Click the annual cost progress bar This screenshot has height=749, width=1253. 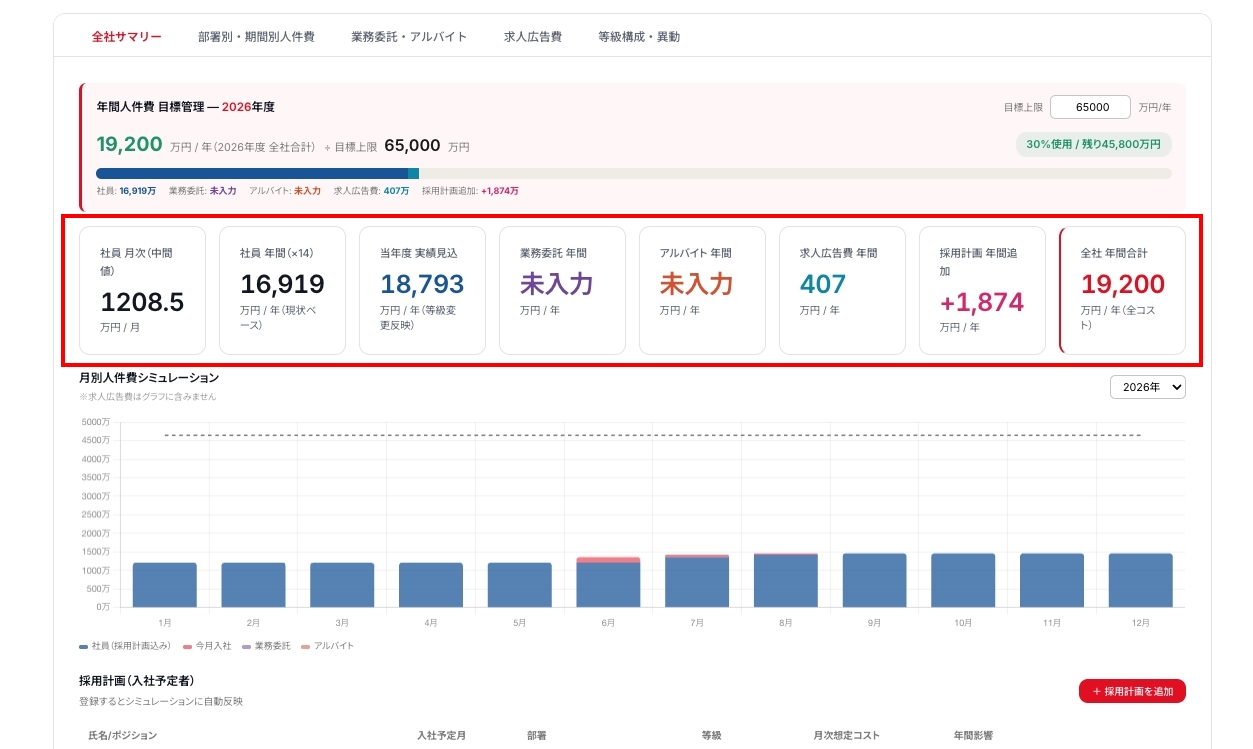pyautogui.click(x=634, y=173)
